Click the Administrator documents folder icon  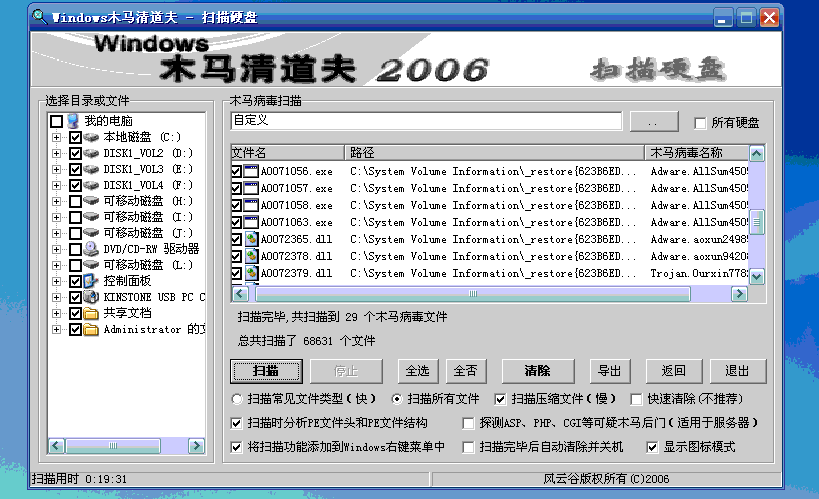point(91,329)
